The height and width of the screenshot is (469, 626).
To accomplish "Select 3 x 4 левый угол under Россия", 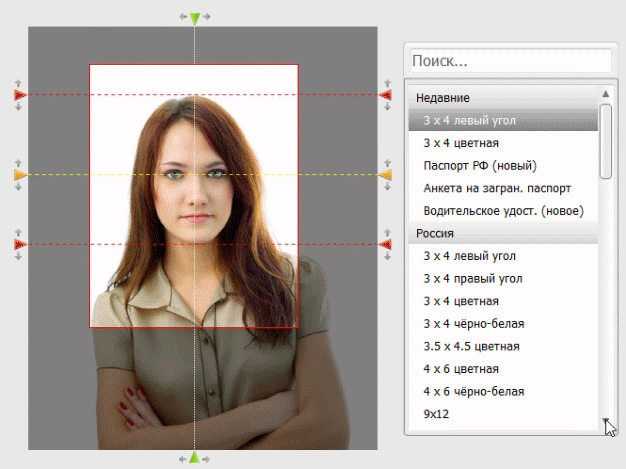I will tap(503, 255).
